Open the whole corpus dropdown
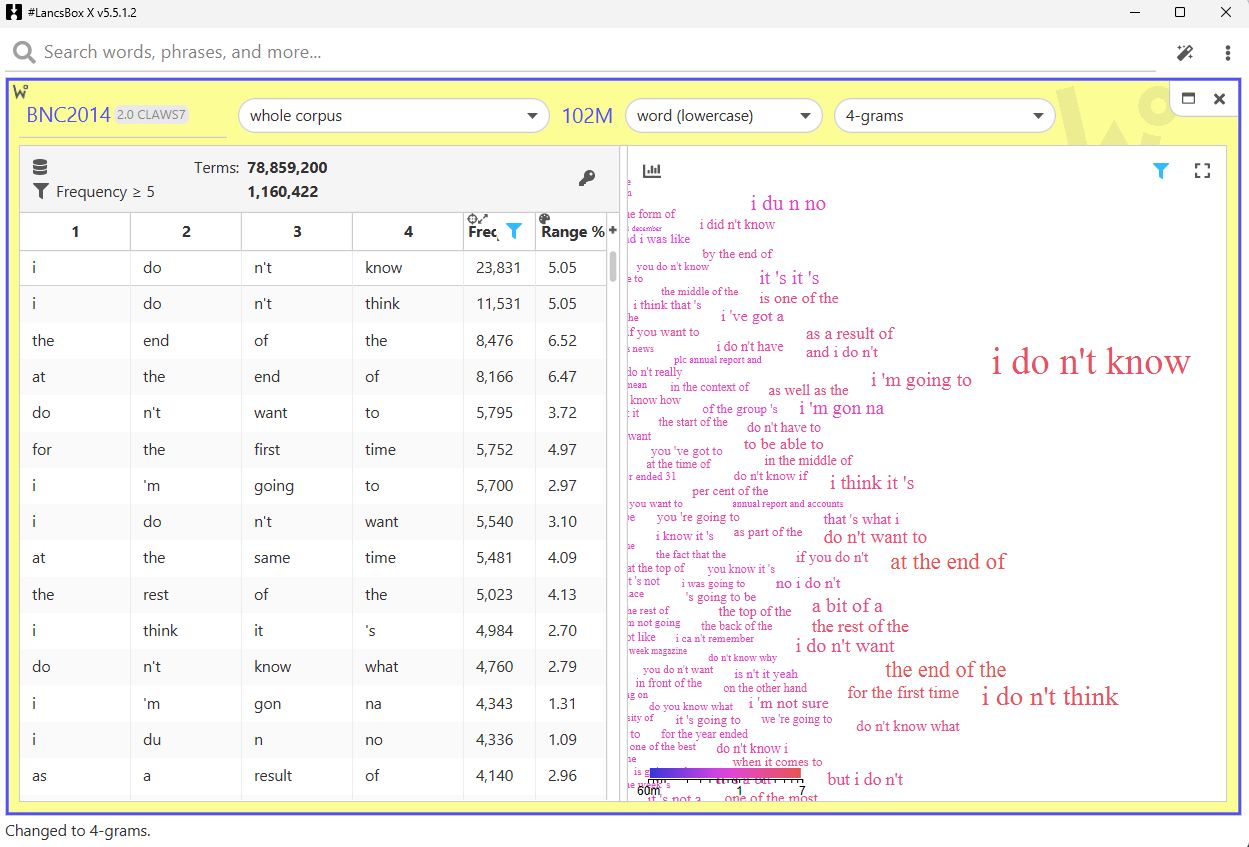This screenshot has height=847, width=1249. click(x=393, y=116)
